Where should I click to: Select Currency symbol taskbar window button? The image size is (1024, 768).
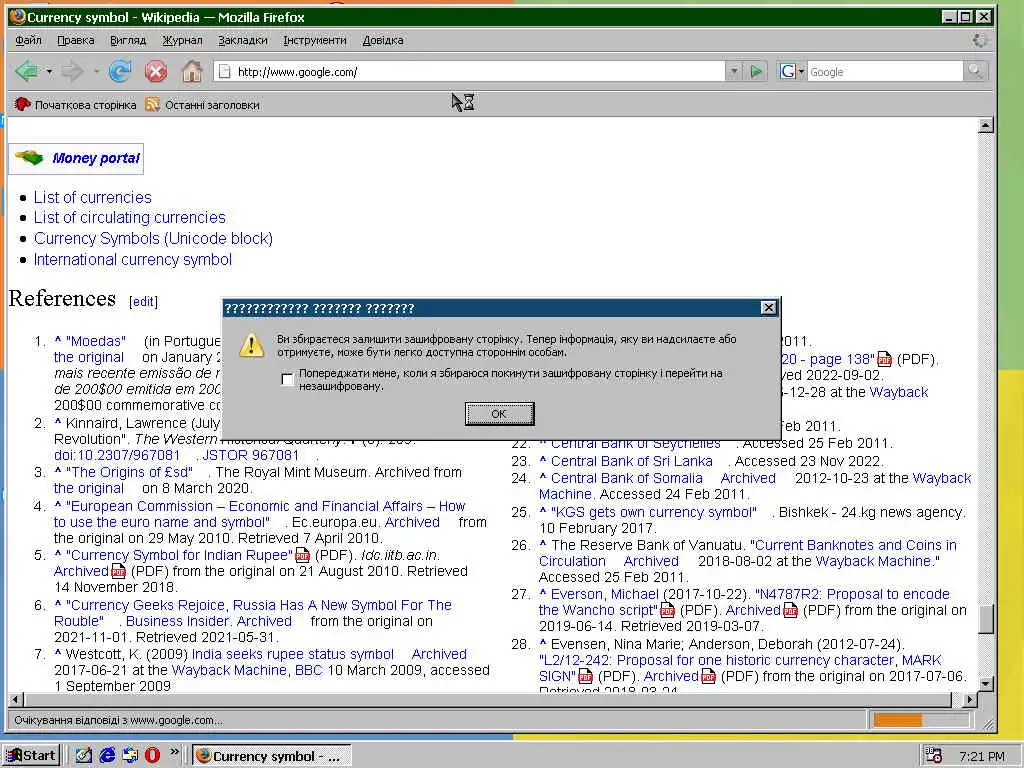coord(272,756)
